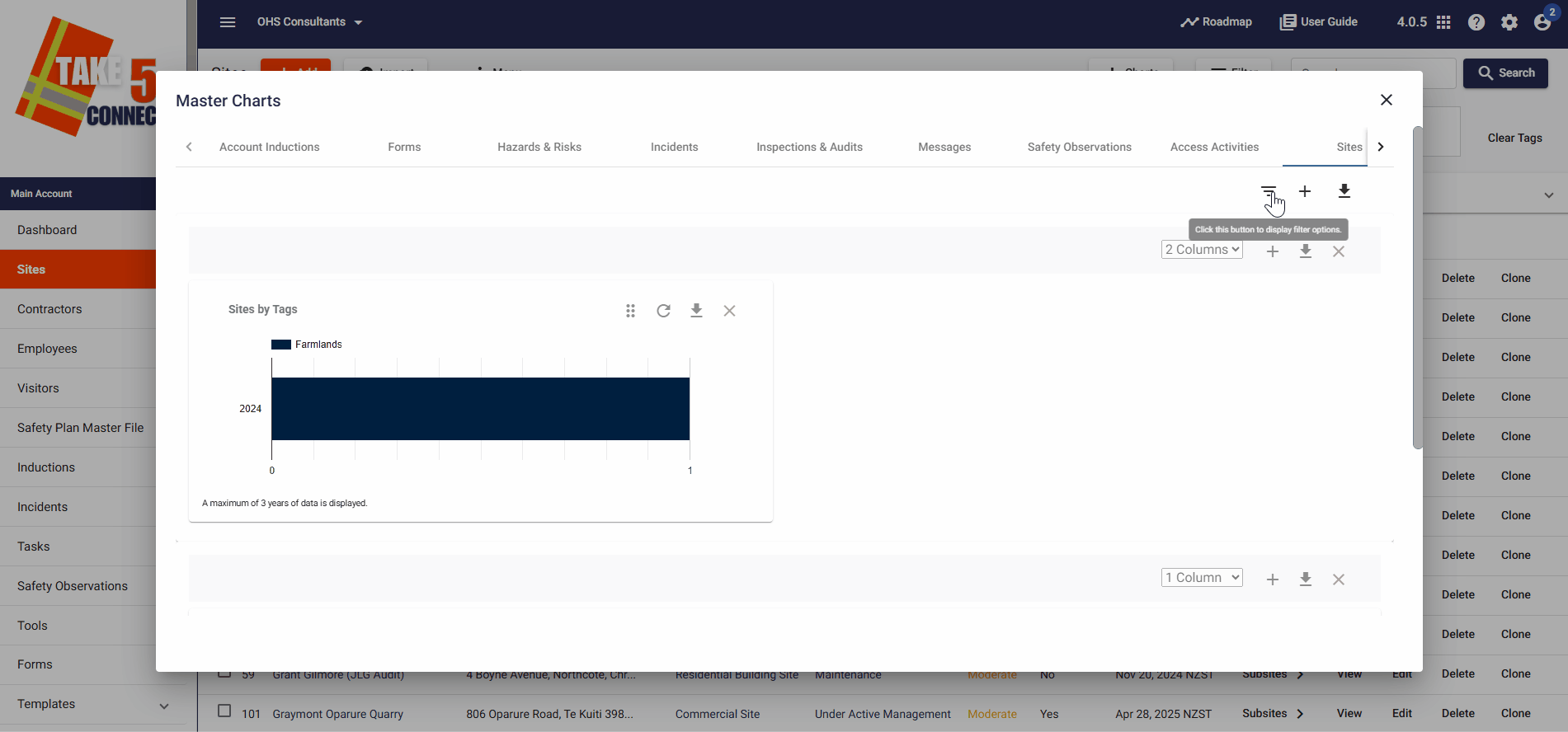Add a chart to the 2 Columns row
The width and height of the screenshot is (1568, 732).
1273,251
